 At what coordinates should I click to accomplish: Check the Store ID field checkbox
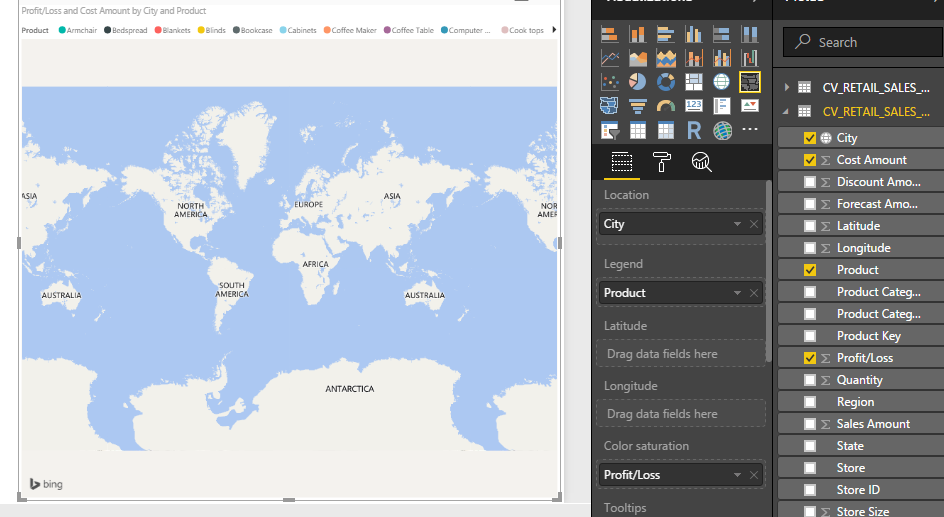pos(810,490)
